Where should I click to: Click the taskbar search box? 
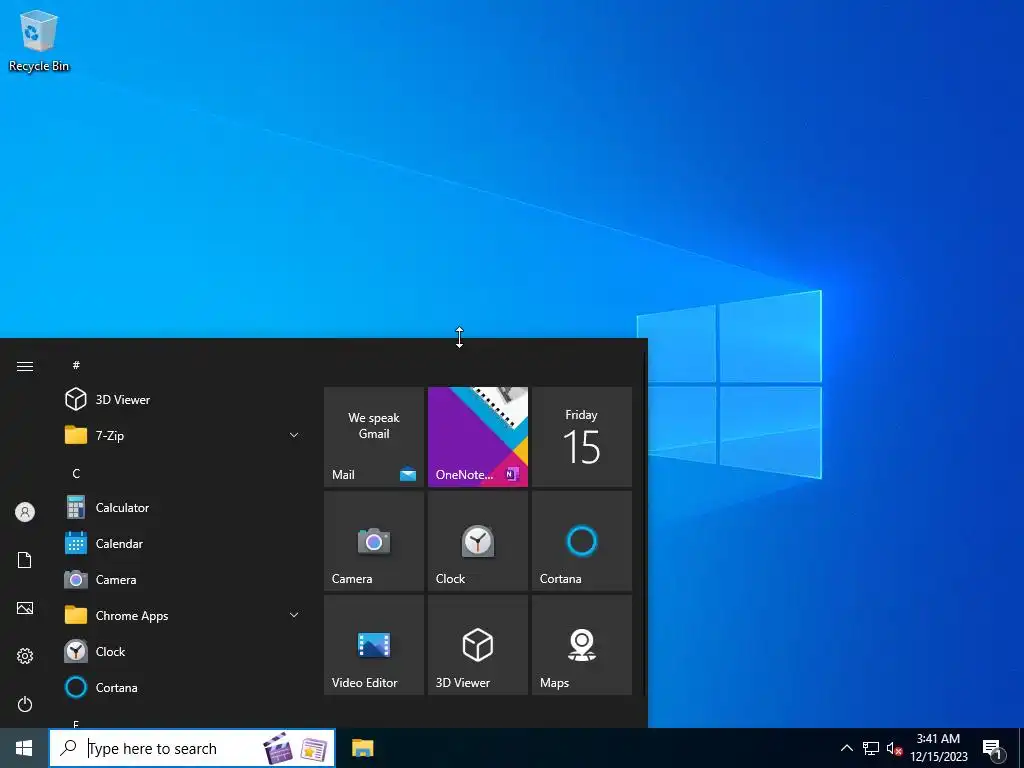coord(192,748)
